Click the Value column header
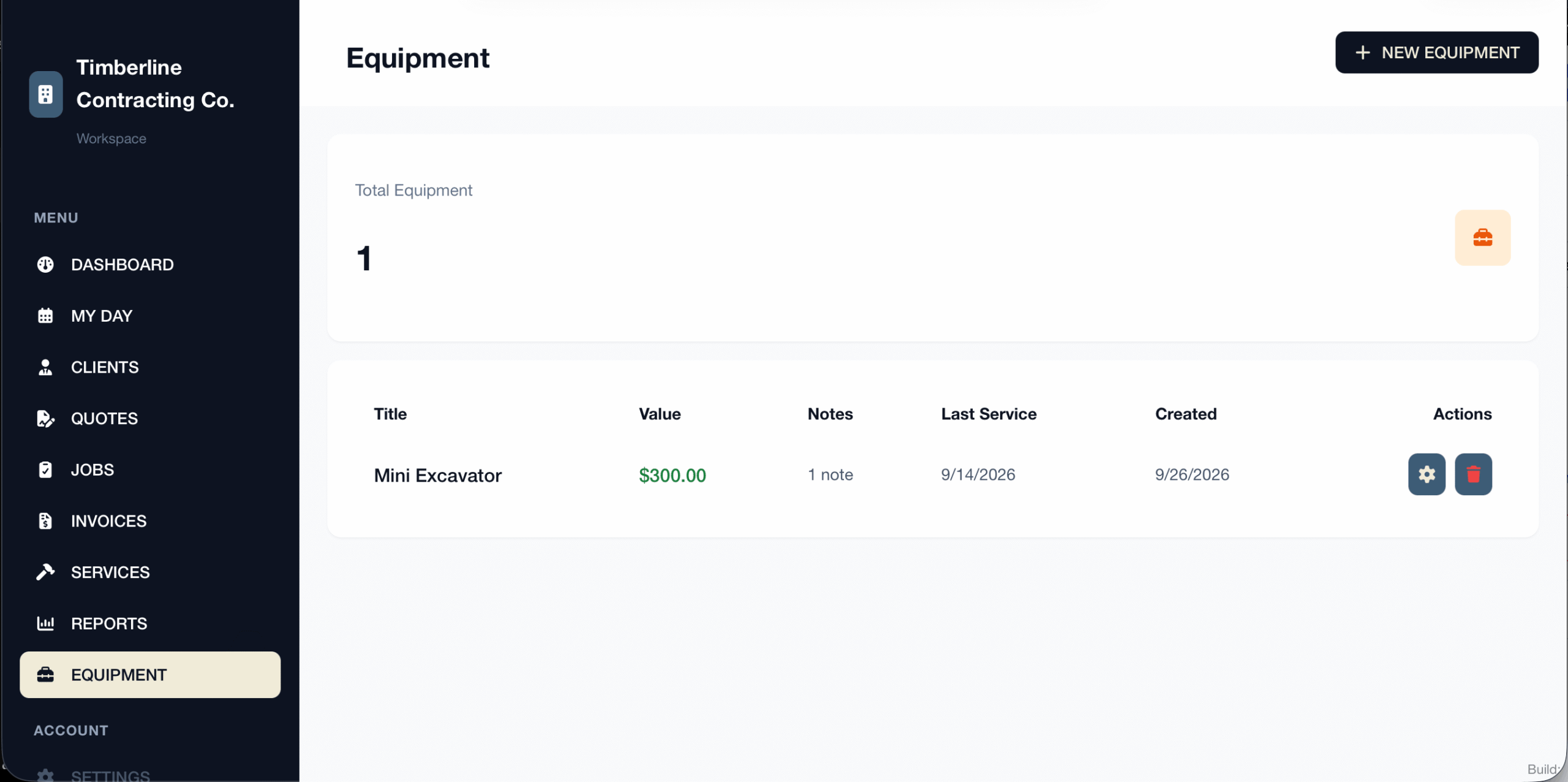 (x=660, y=414)
